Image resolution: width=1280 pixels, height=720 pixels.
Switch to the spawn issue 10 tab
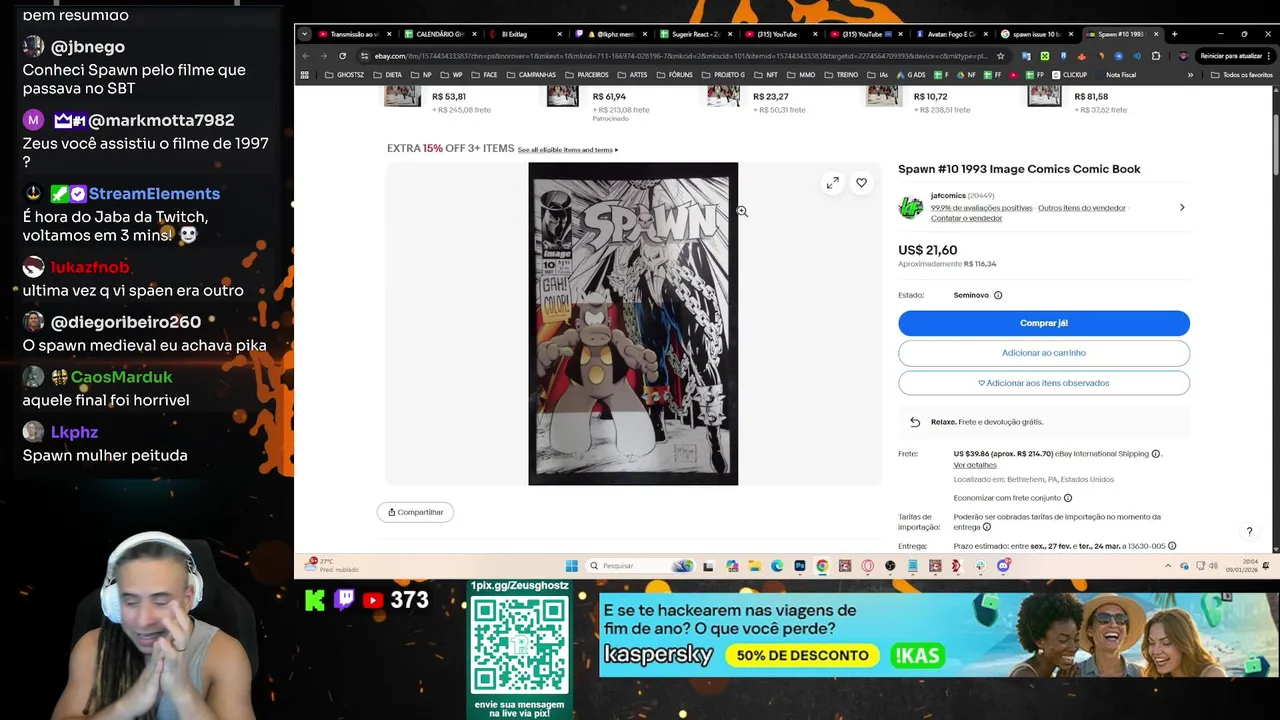point(1035,34)
